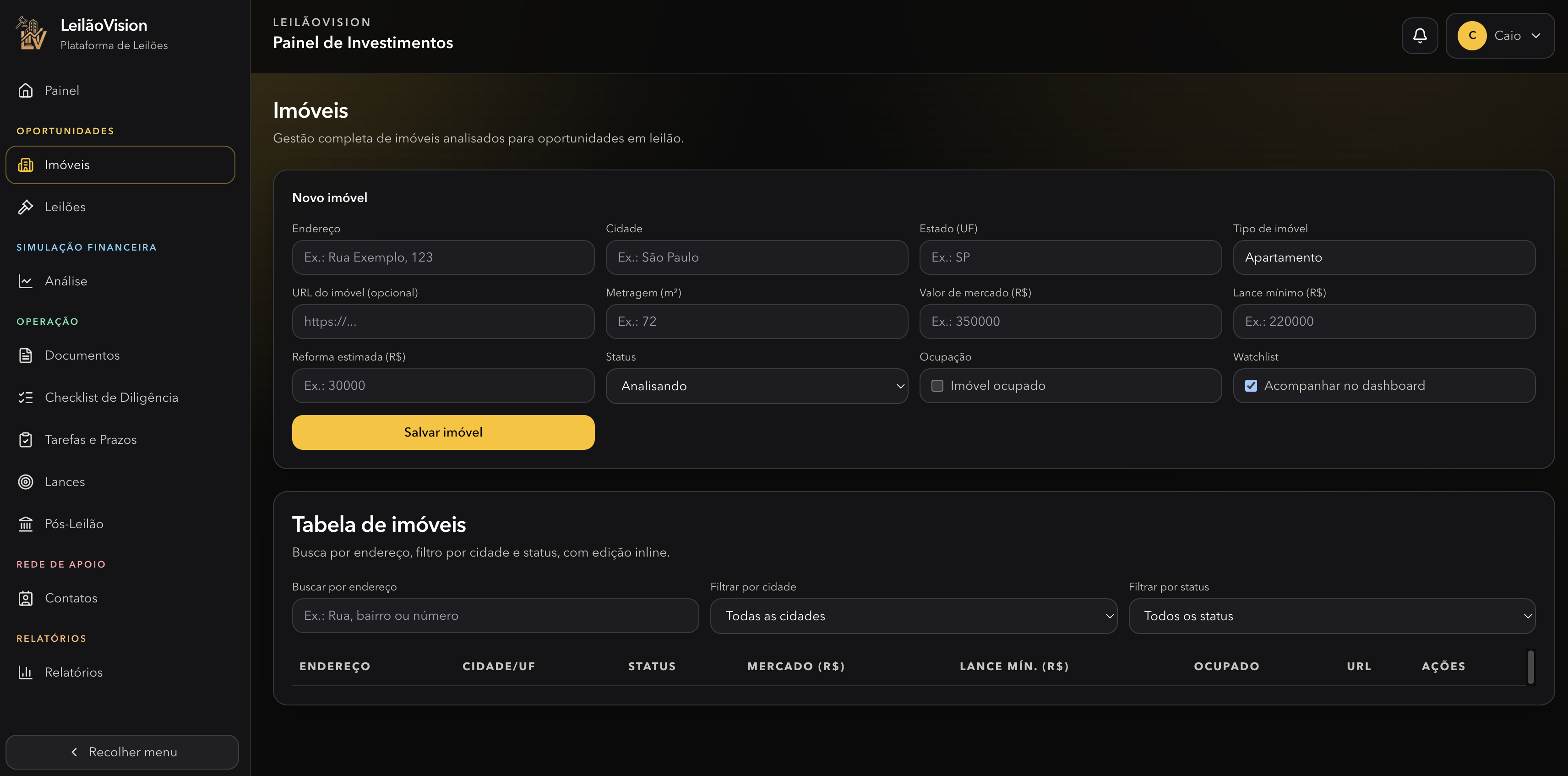Click Recolher menu button

(122, 752)
